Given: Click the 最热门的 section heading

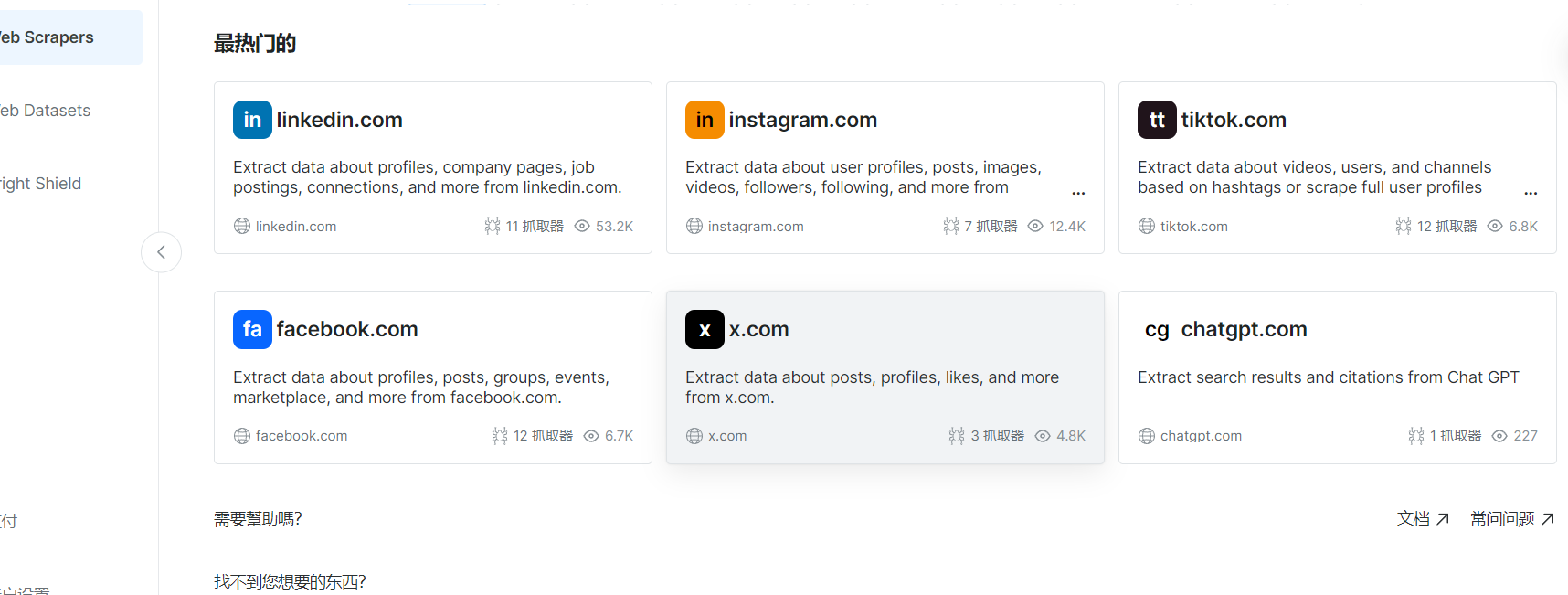Looking at the screenshot, I should (255, 44).
